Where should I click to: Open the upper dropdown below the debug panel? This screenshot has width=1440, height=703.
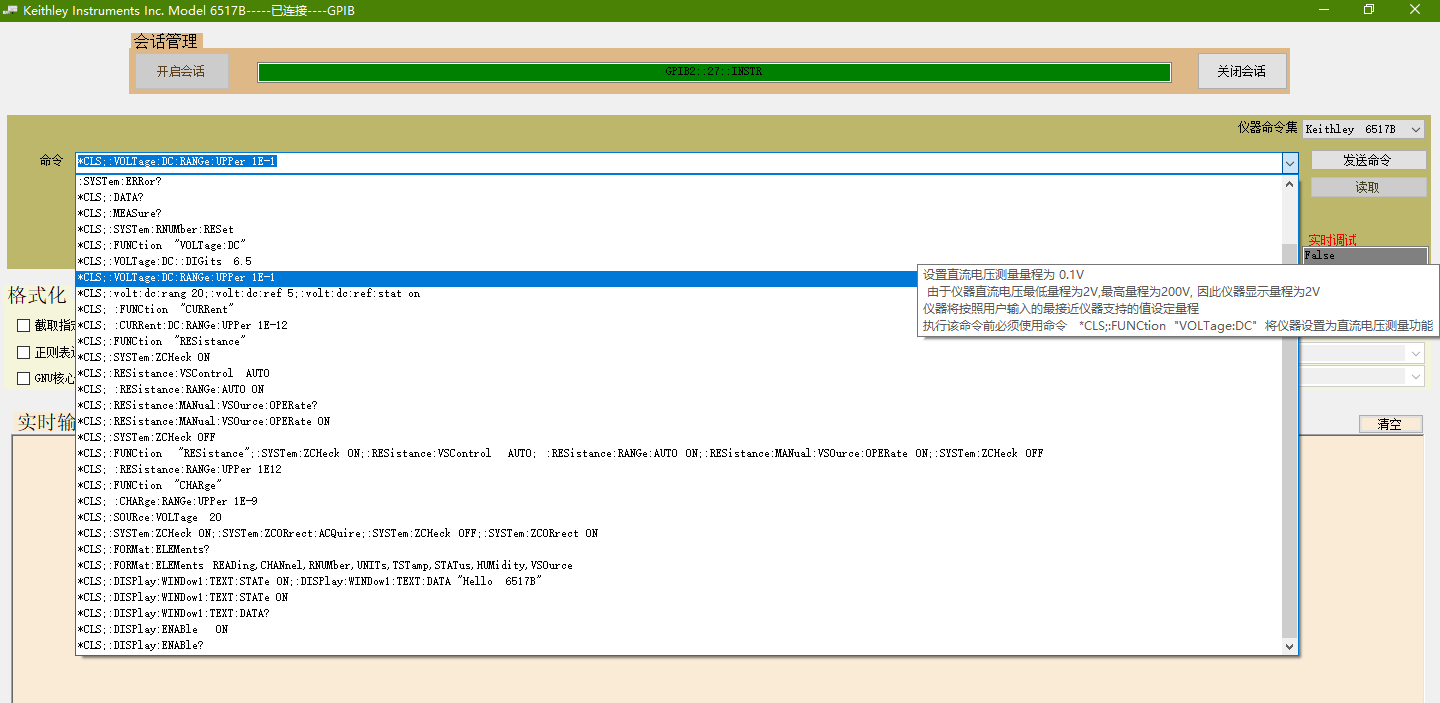1413,352
